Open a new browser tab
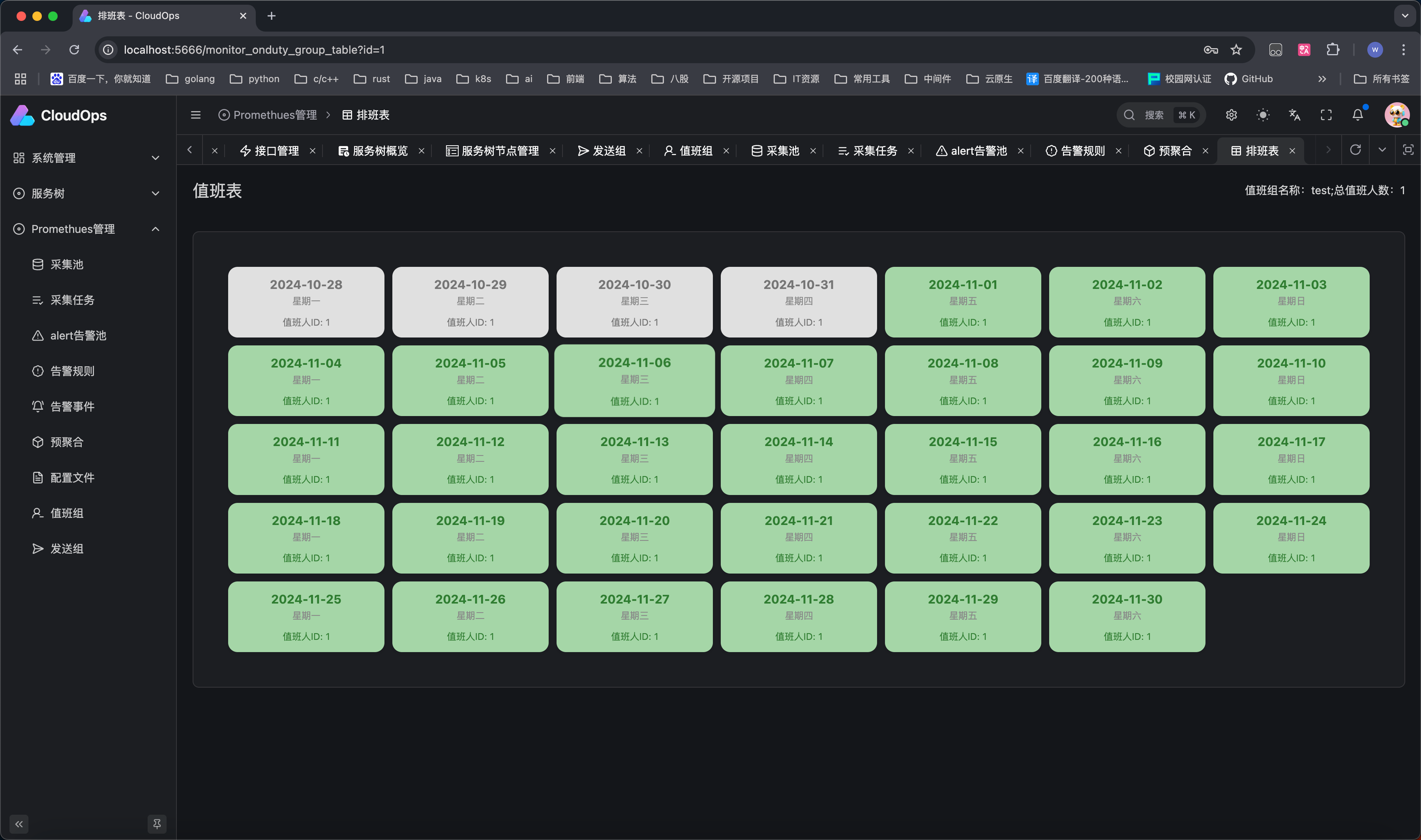 [272, 16]
